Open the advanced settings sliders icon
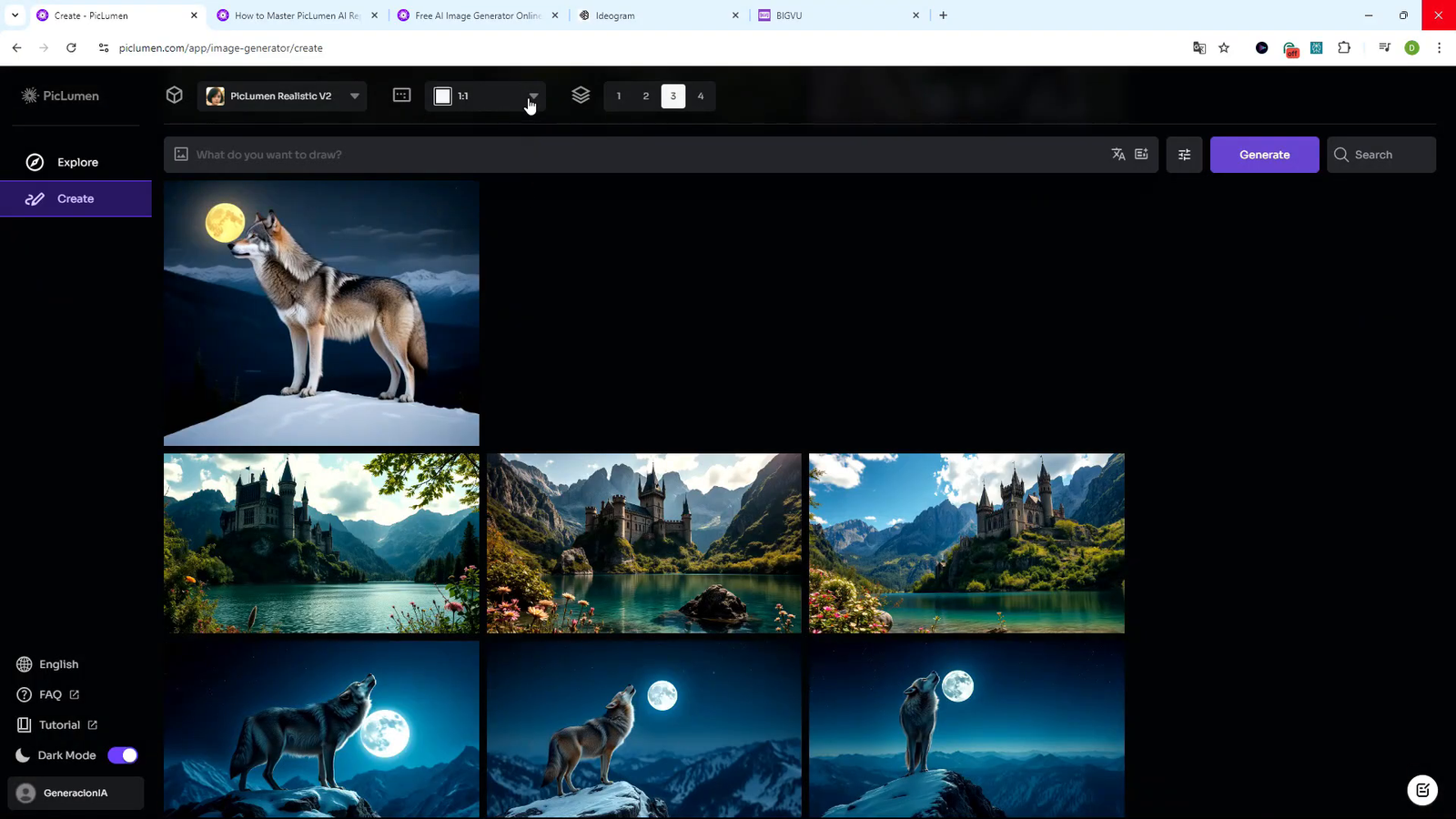 (x=1184, y=155)
